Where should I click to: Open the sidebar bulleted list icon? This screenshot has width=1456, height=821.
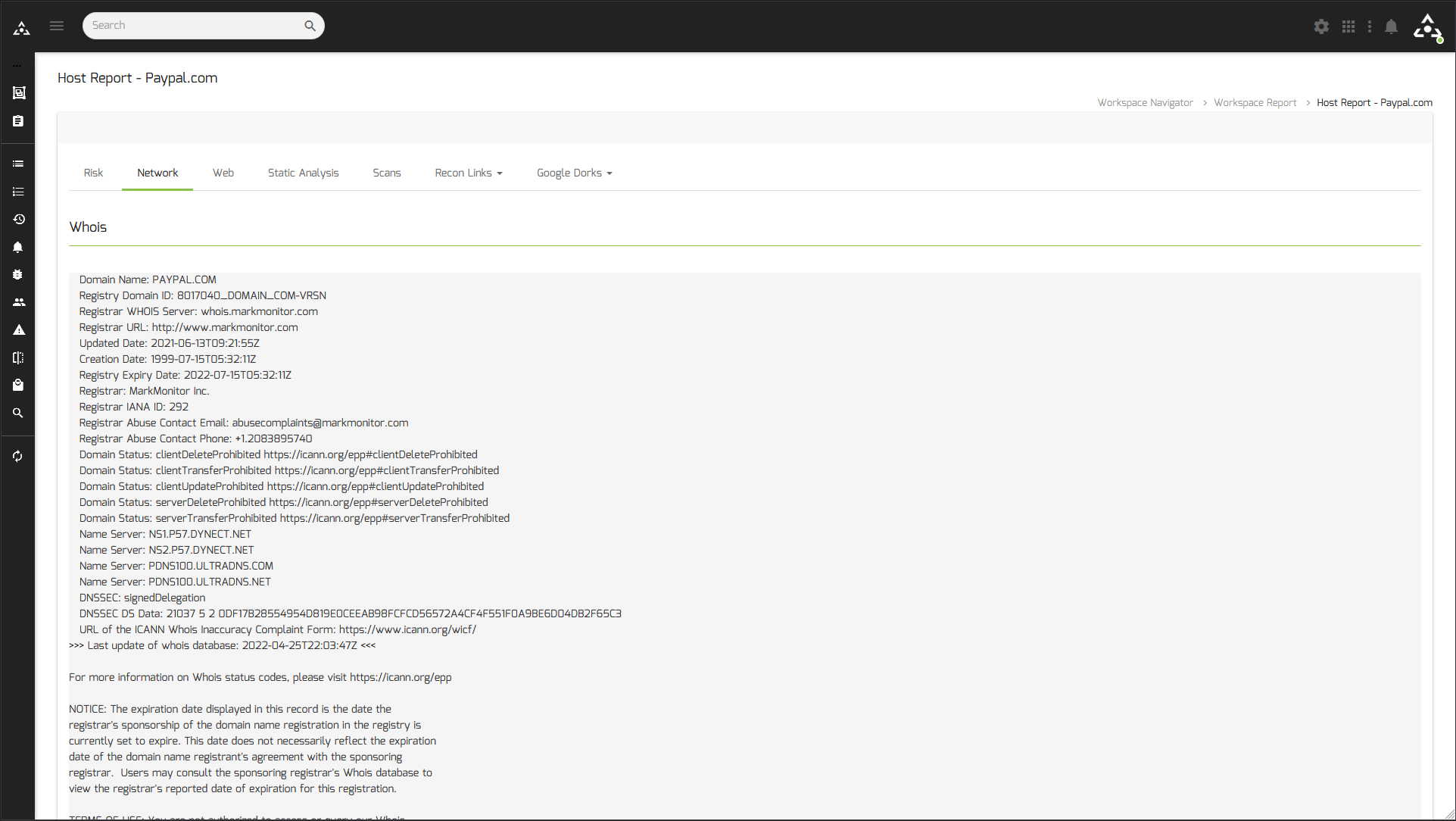18,164
